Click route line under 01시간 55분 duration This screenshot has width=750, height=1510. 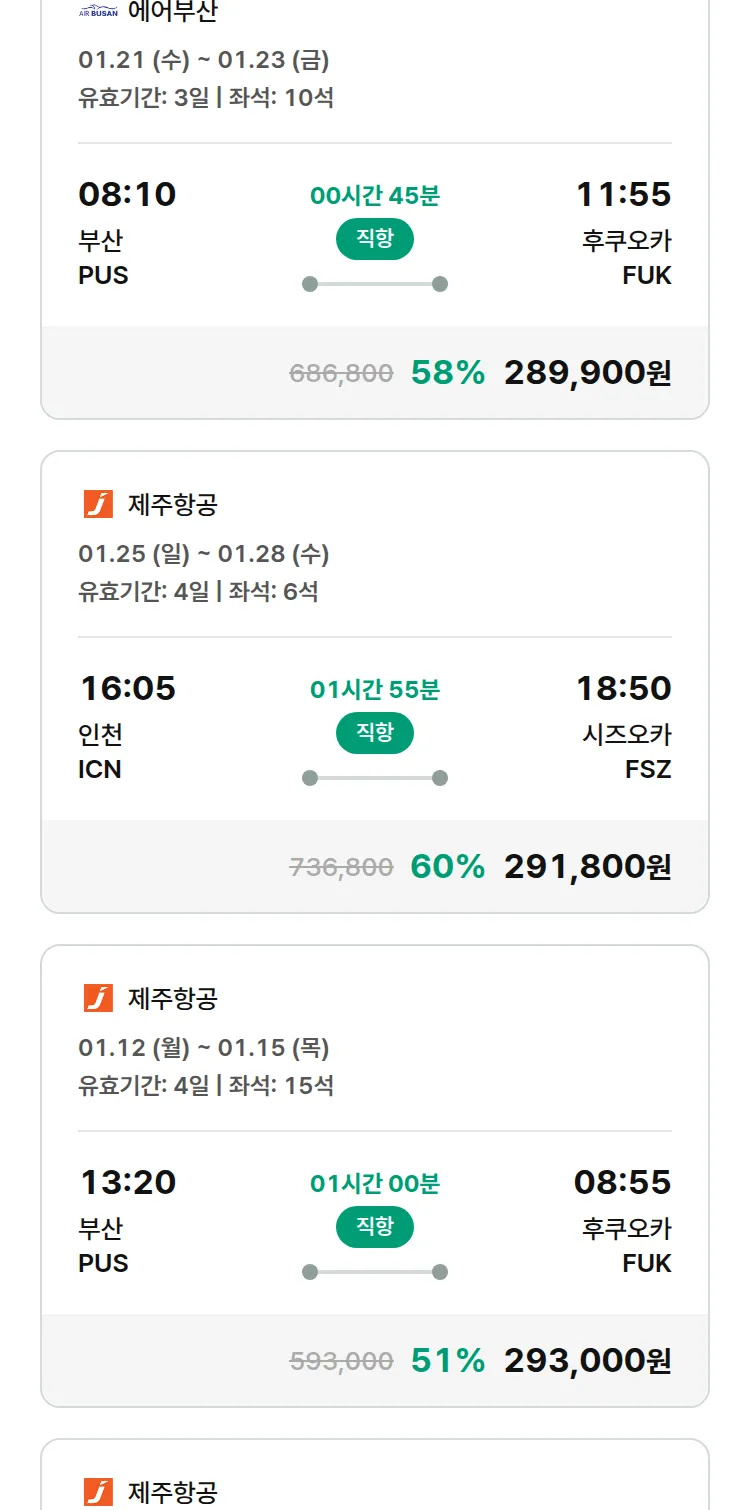point(375,778)
